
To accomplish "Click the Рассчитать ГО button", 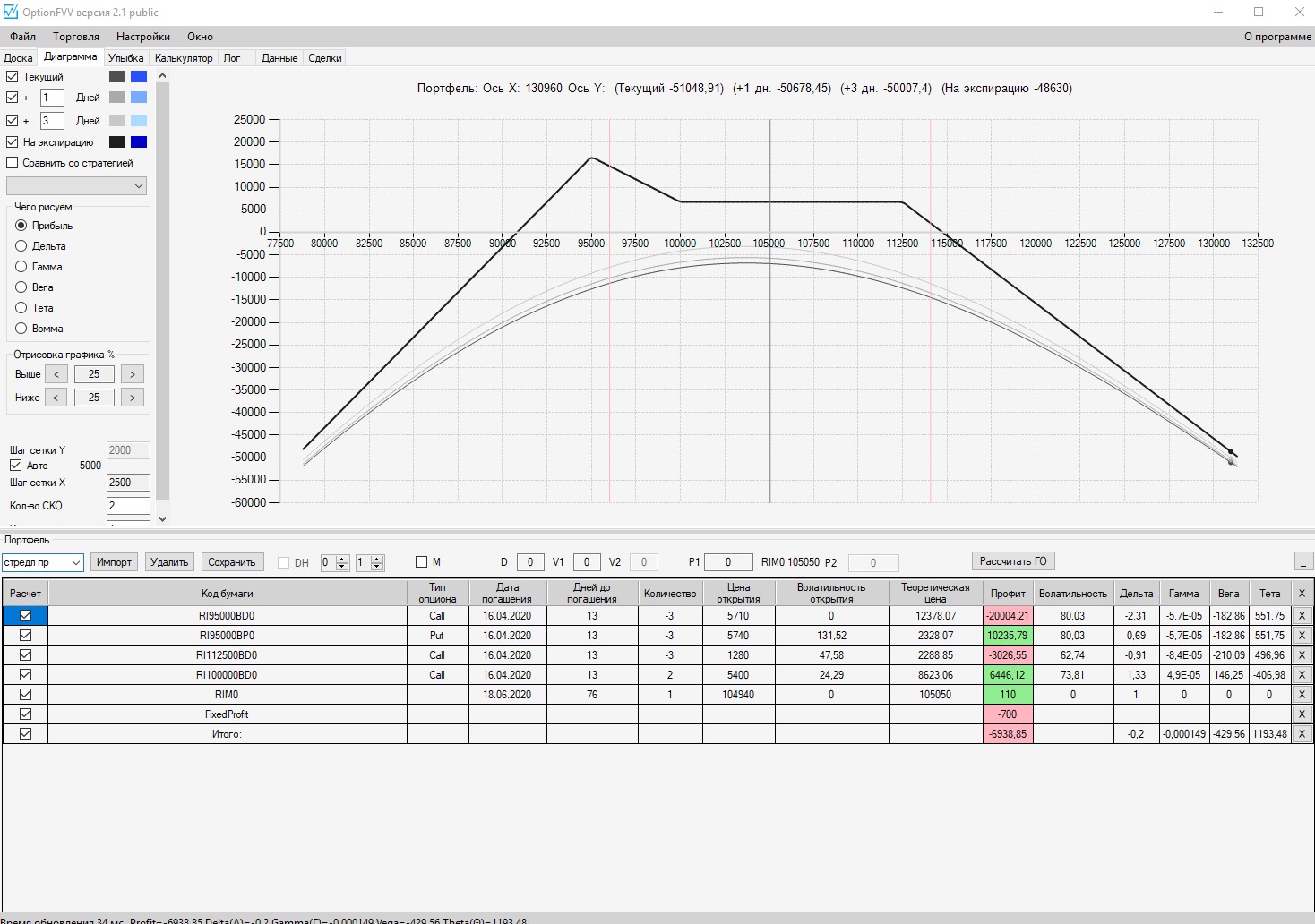I will 1013,561.
